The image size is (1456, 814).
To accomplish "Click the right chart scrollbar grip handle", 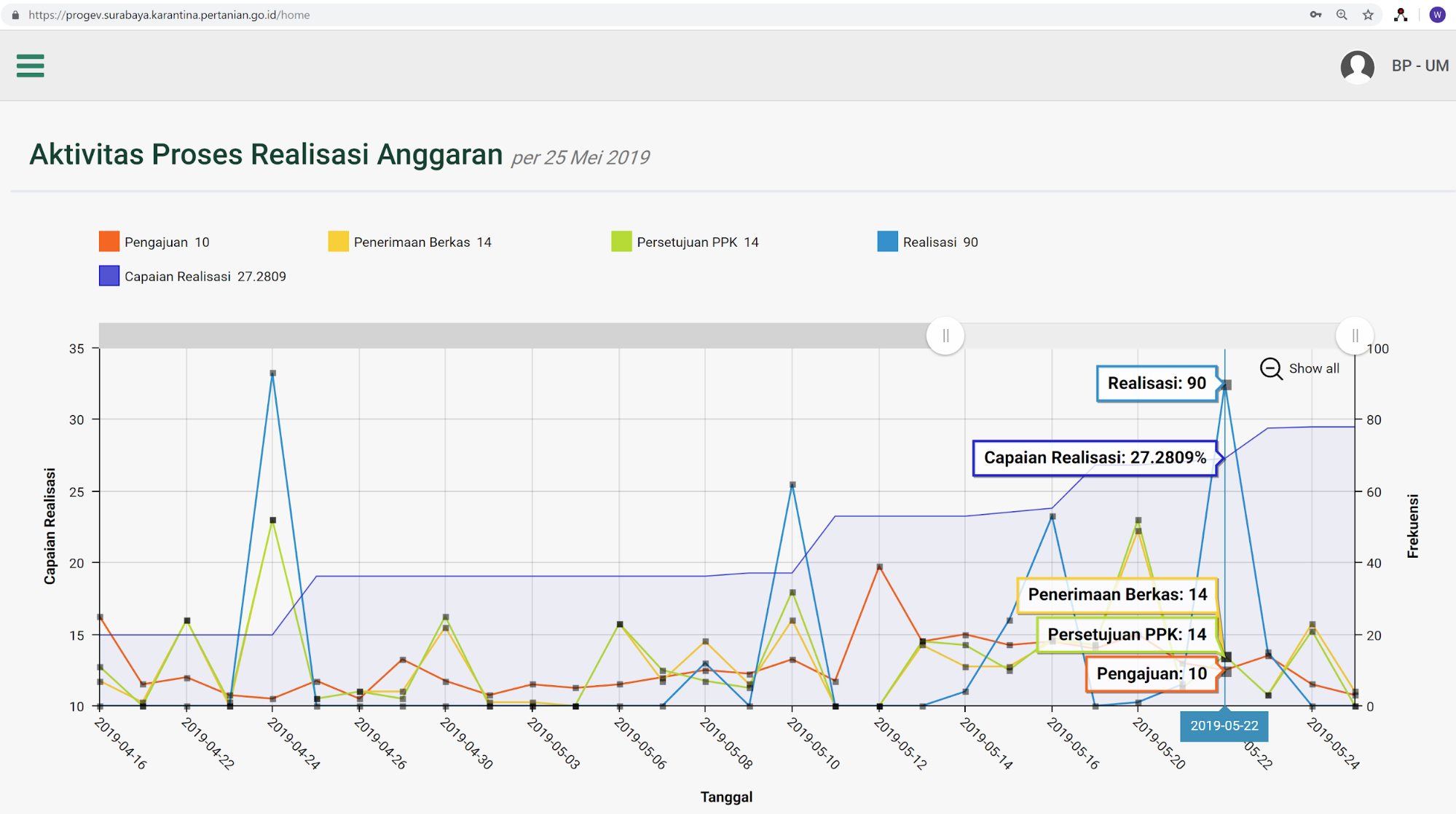I will [1355, 336].
